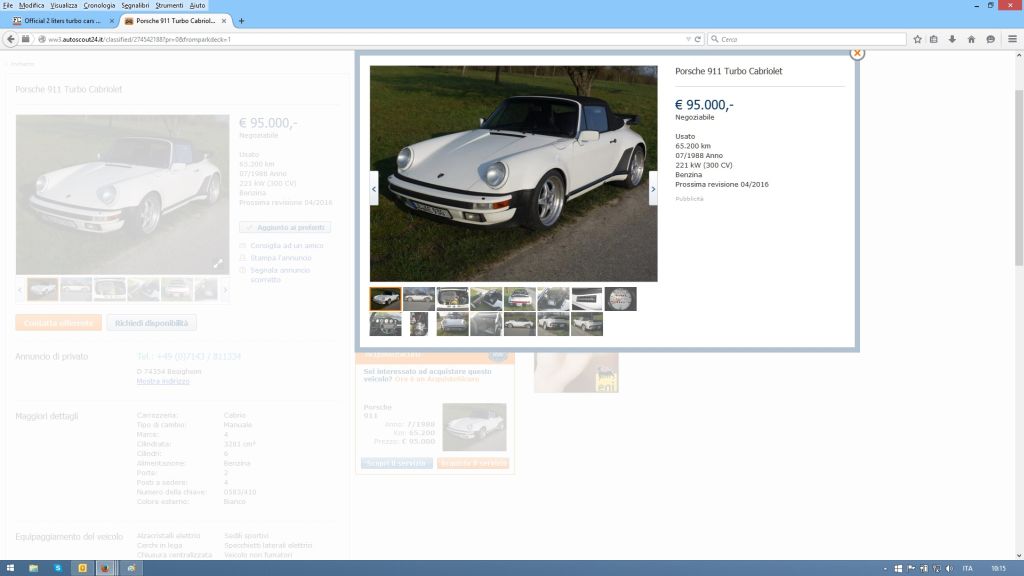Select the sixth thumbnail in the bottom row
The height and width of the screenshot is (576, 1024).
coord(553,324)
